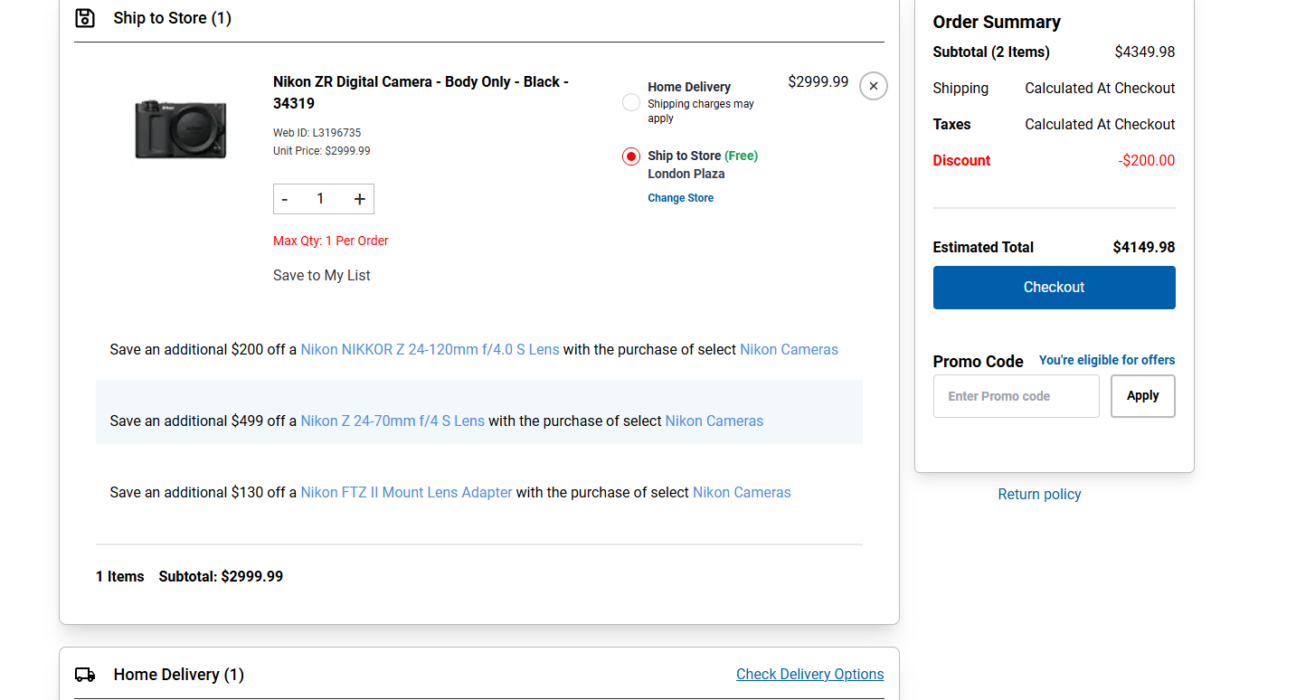View the 'You're eligible for offers' link
This screenshot has height=700, width=1296.
pyautogui.click(x=1106, y=360)
